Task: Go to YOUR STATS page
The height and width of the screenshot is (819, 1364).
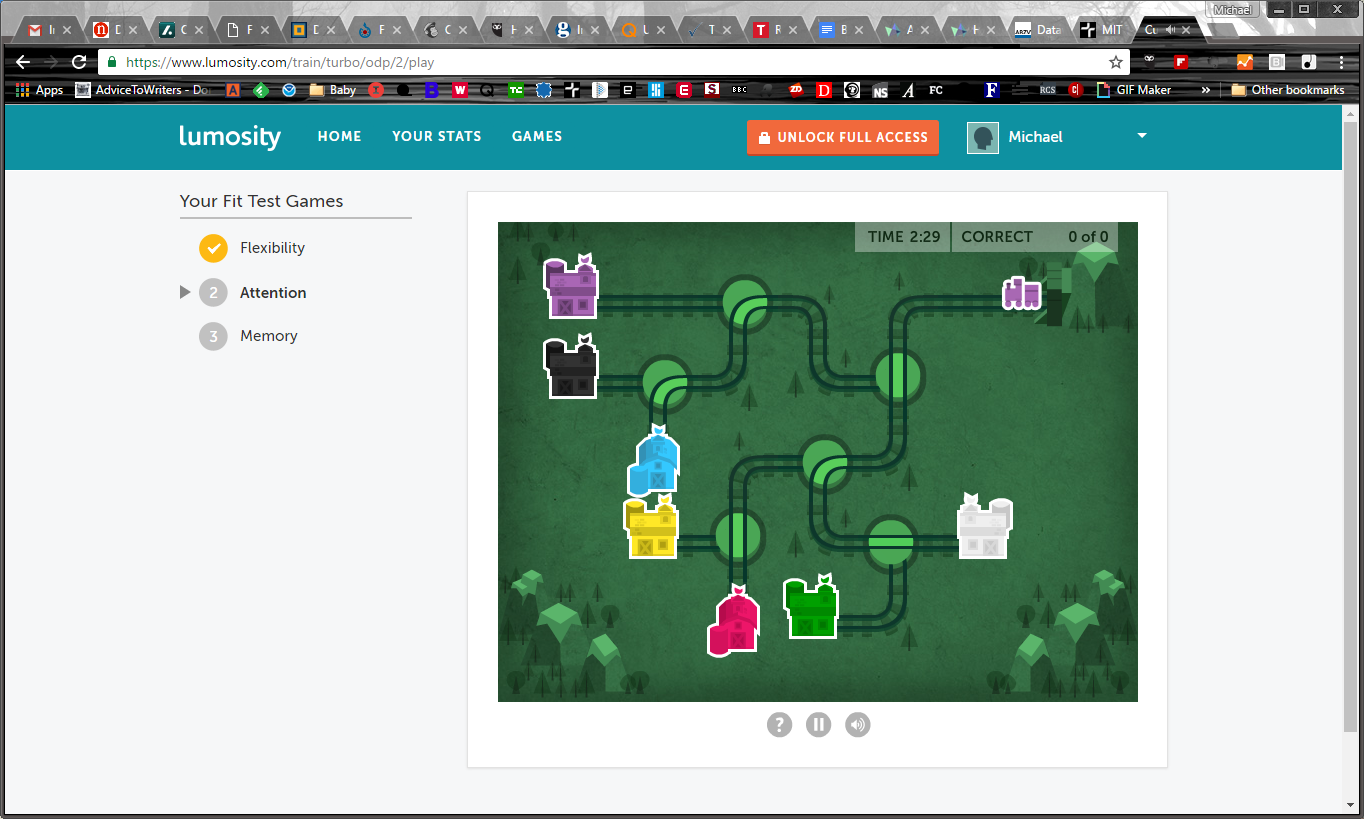Action: [x=436, y=136]
